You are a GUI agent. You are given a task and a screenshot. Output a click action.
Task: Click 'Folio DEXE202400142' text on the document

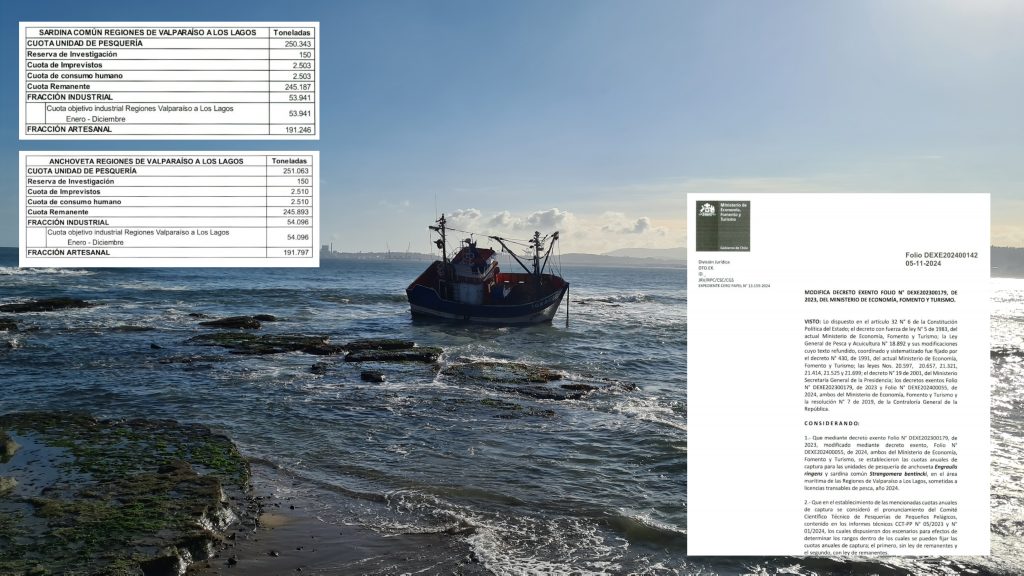pyautogui.click(x=941, y=256)
